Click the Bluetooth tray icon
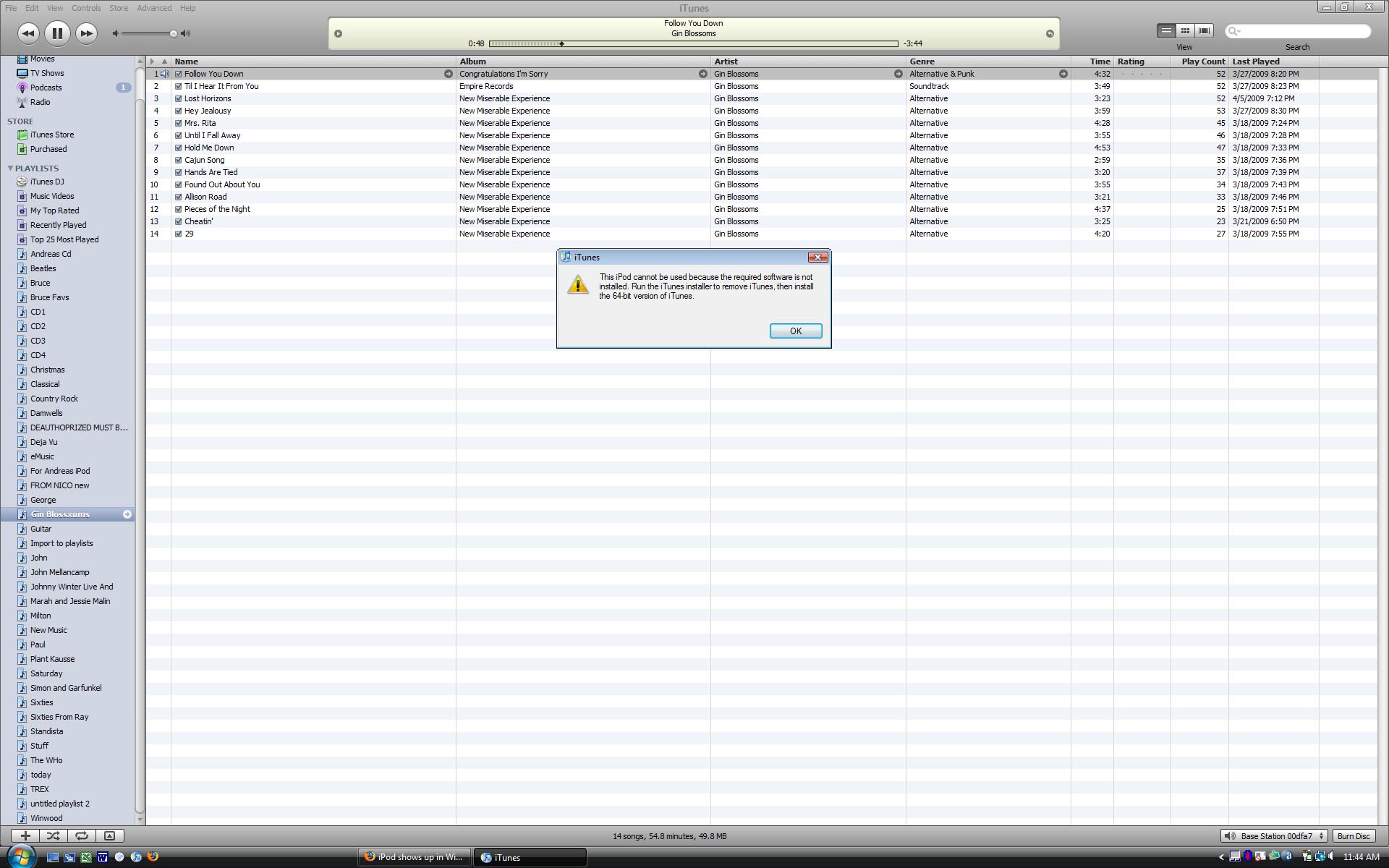The image size is (1389, 868). (1248, 856)
